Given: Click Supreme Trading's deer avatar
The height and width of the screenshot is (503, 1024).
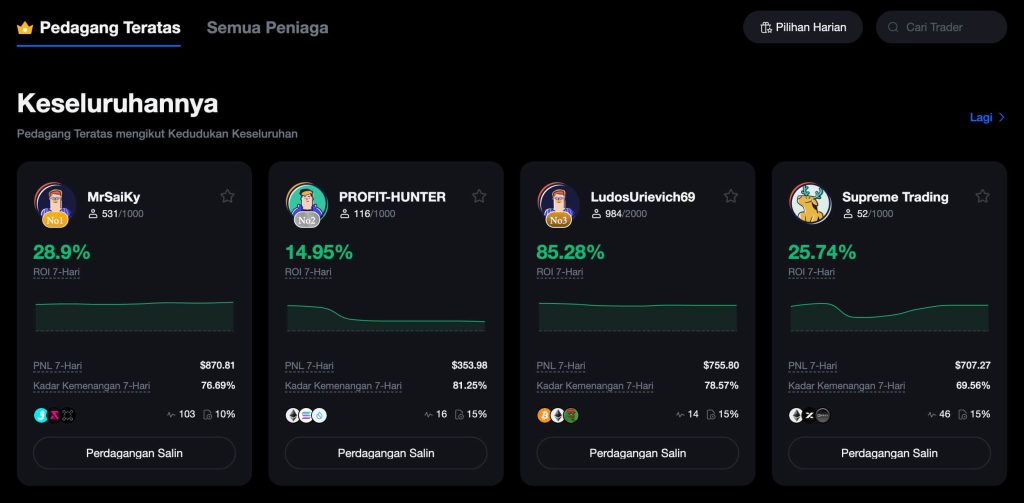Looking at the screenshot, I should coord(810,203).
